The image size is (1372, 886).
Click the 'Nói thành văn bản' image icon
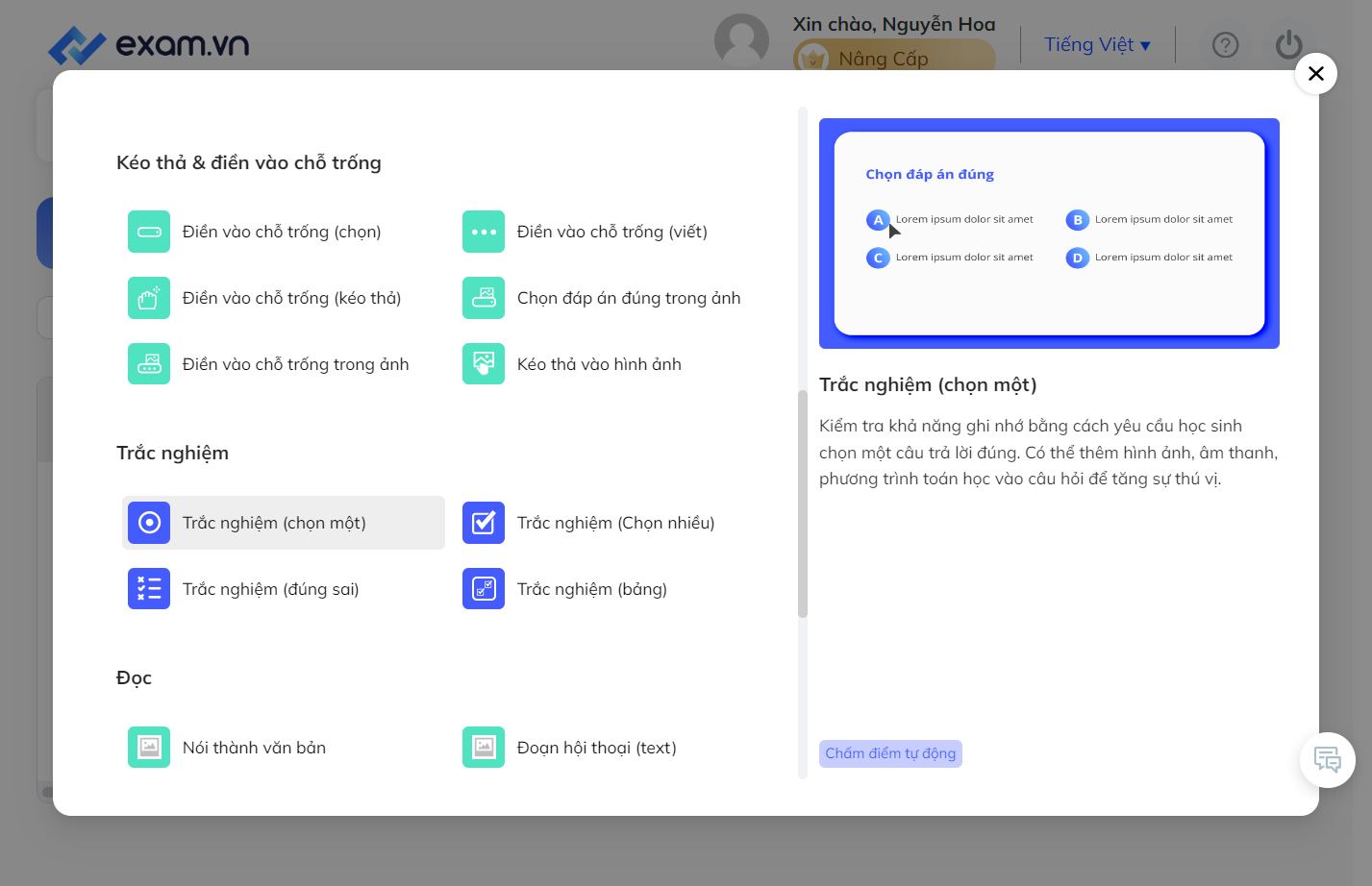coord(149,748)
